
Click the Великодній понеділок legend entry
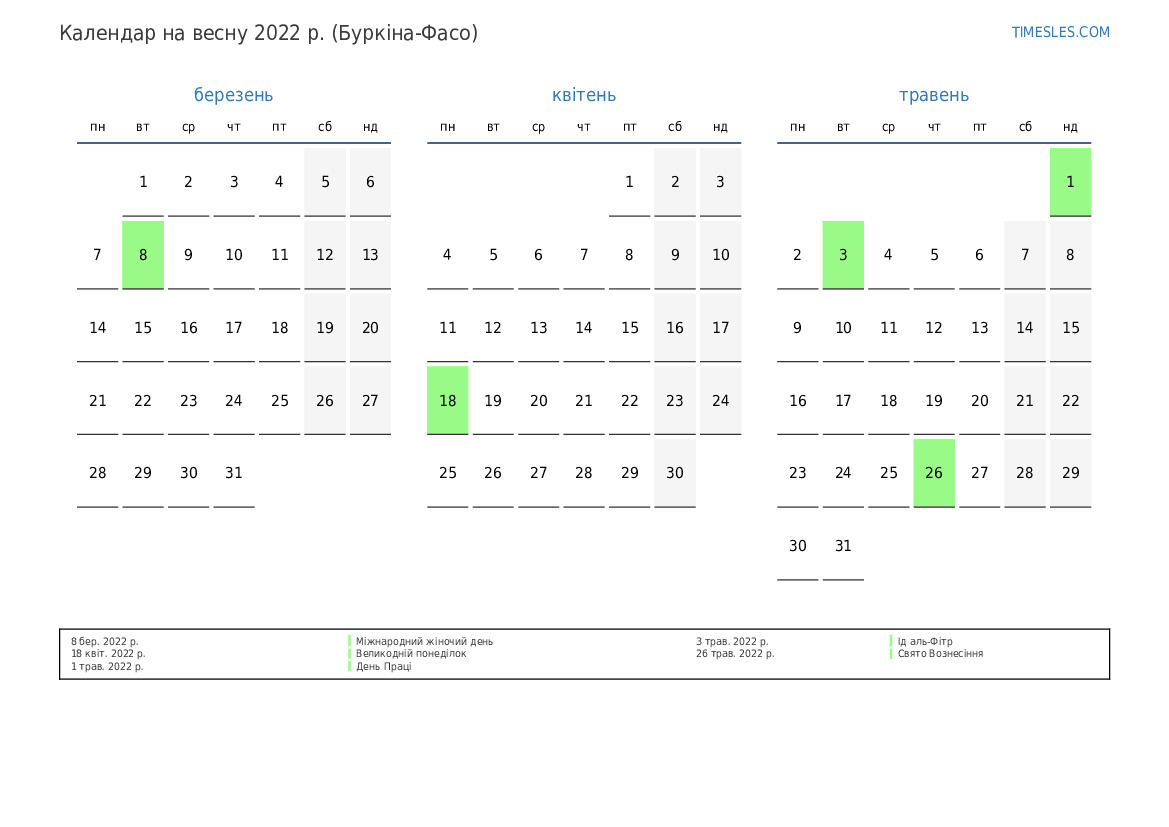[411, 654]
